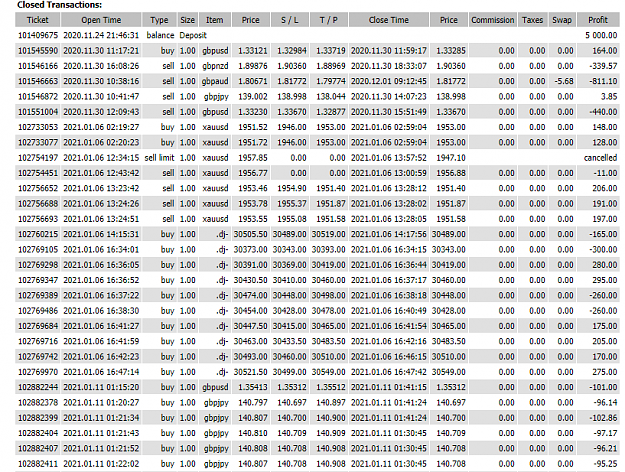Click the Close Time column header
This screenshot has height=472, width=625.
[x=389, y=20]
